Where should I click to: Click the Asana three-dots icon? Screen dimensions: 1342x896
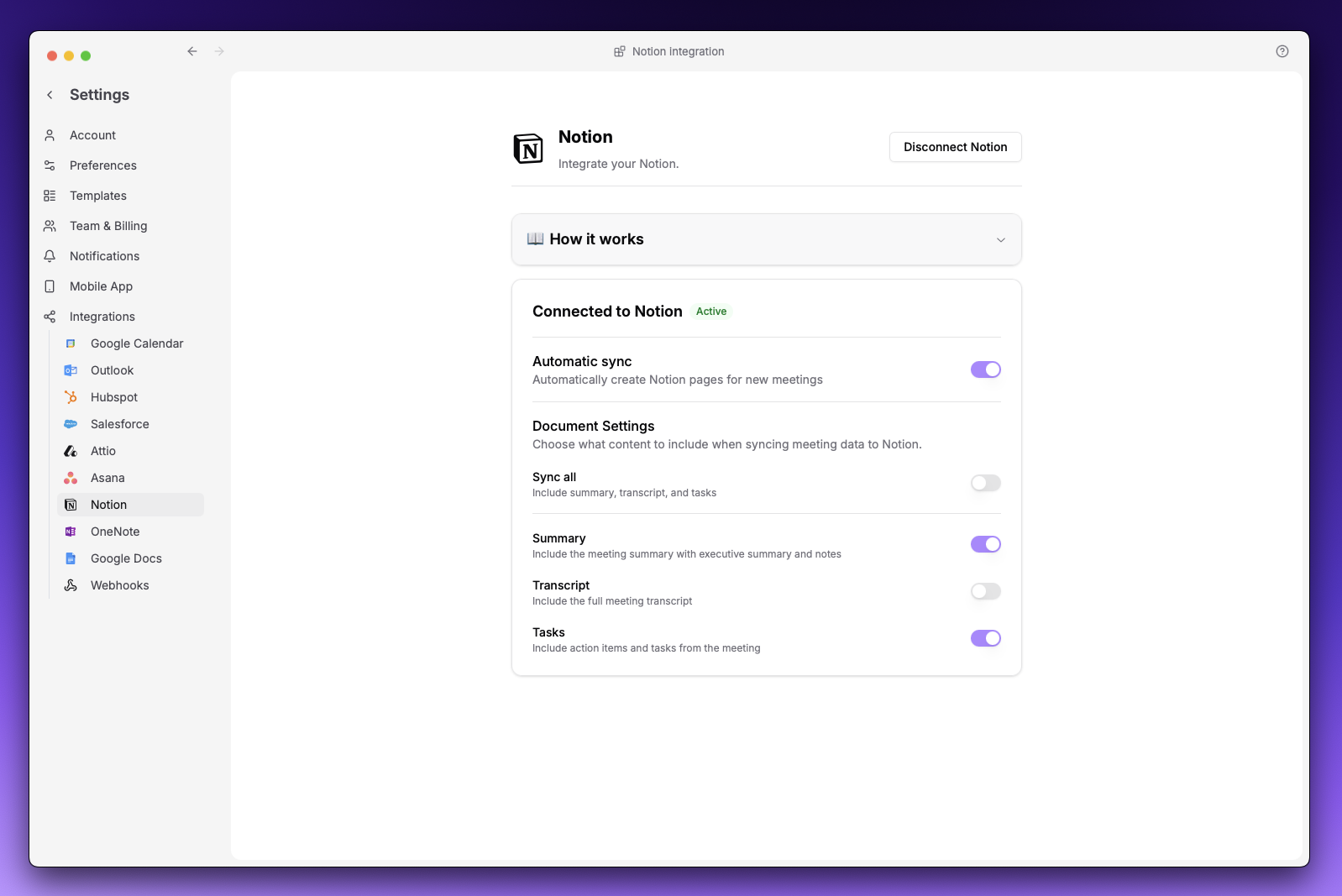pos(71,478)
